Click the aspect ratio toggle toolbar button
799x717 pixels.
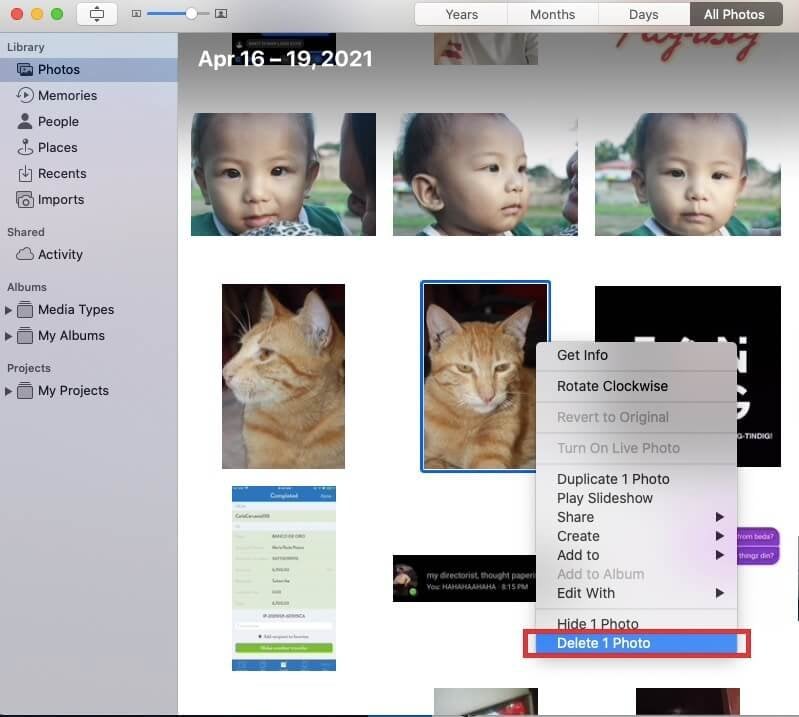[x=97, y=14]
